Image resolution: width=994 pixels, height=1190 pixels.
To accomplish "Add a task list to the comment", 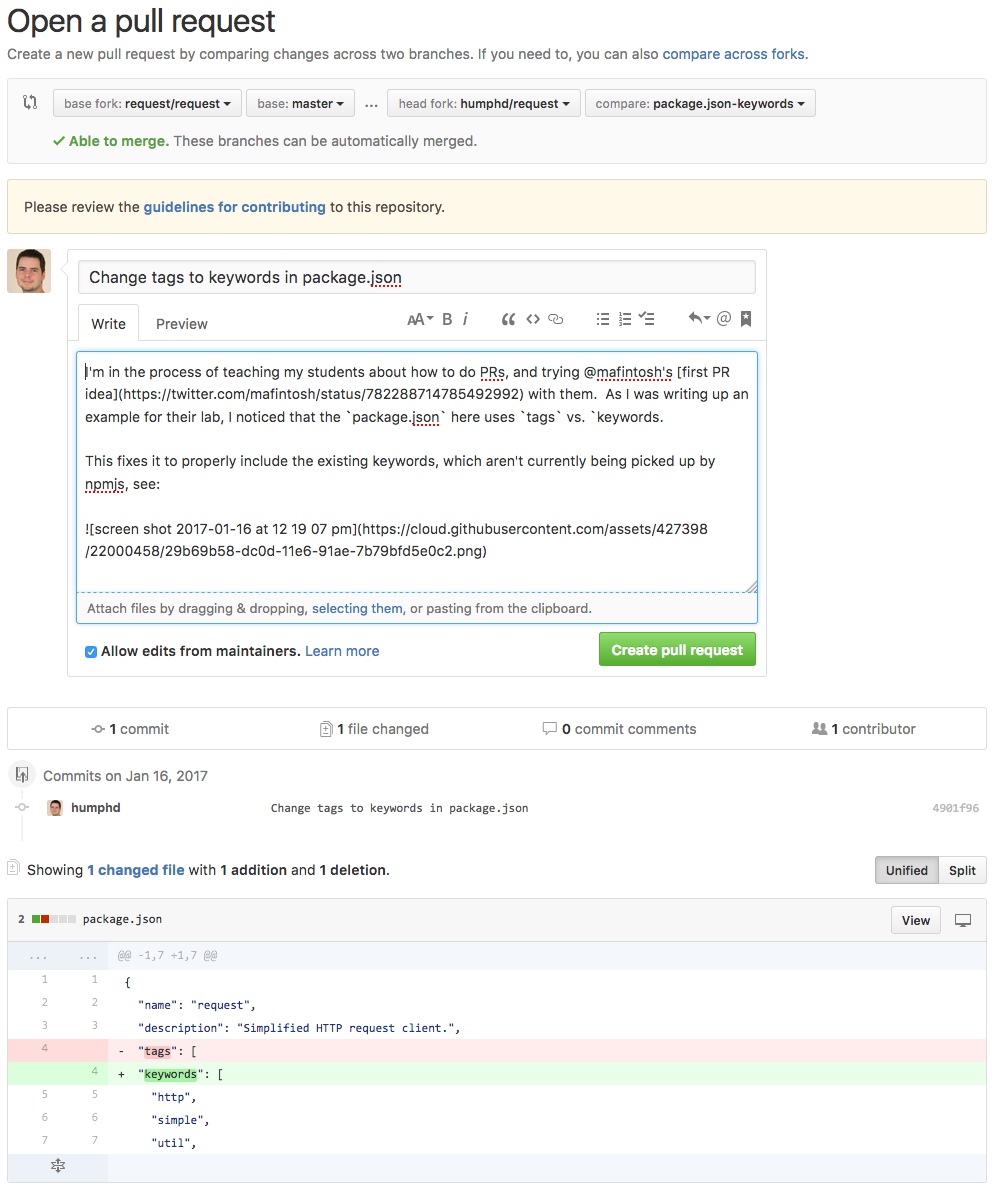I will tap(646, 318).
